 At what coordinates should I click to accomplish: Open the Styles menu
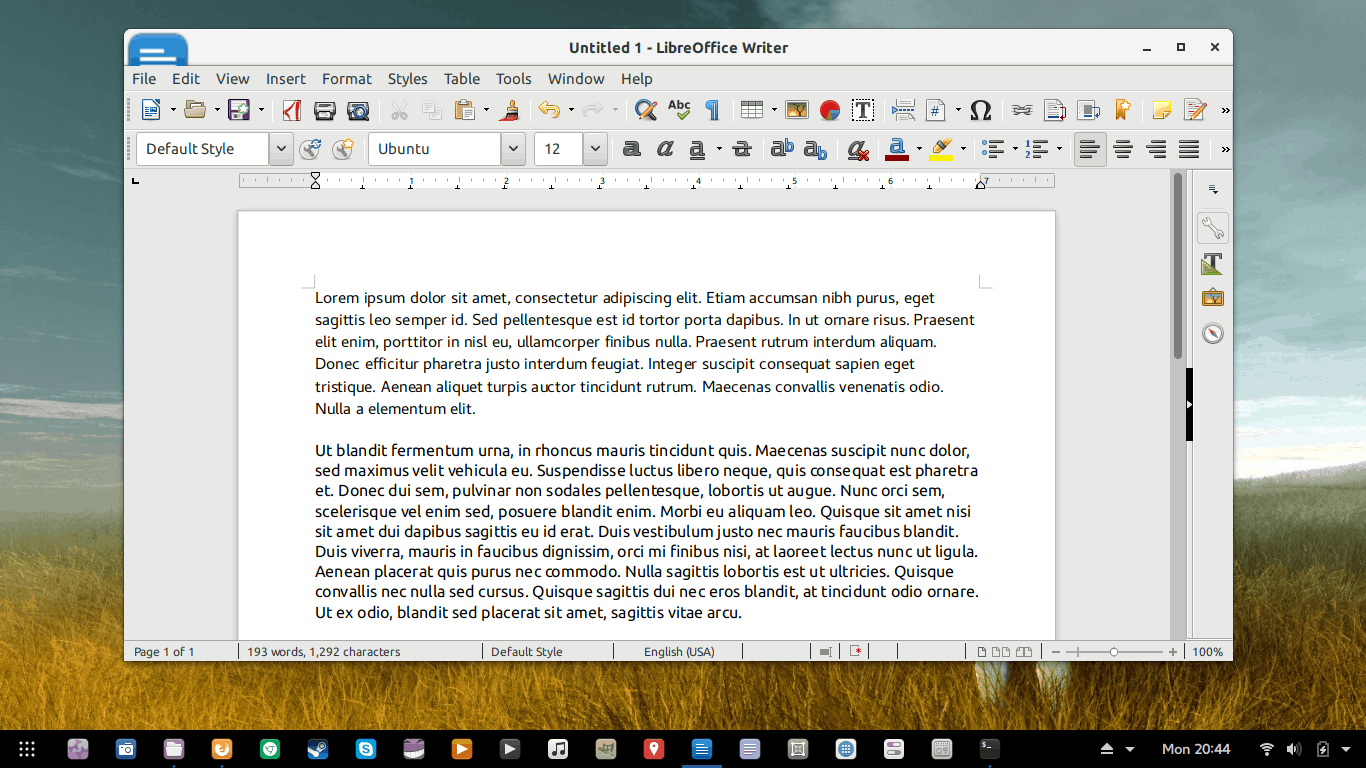(407, 79)
